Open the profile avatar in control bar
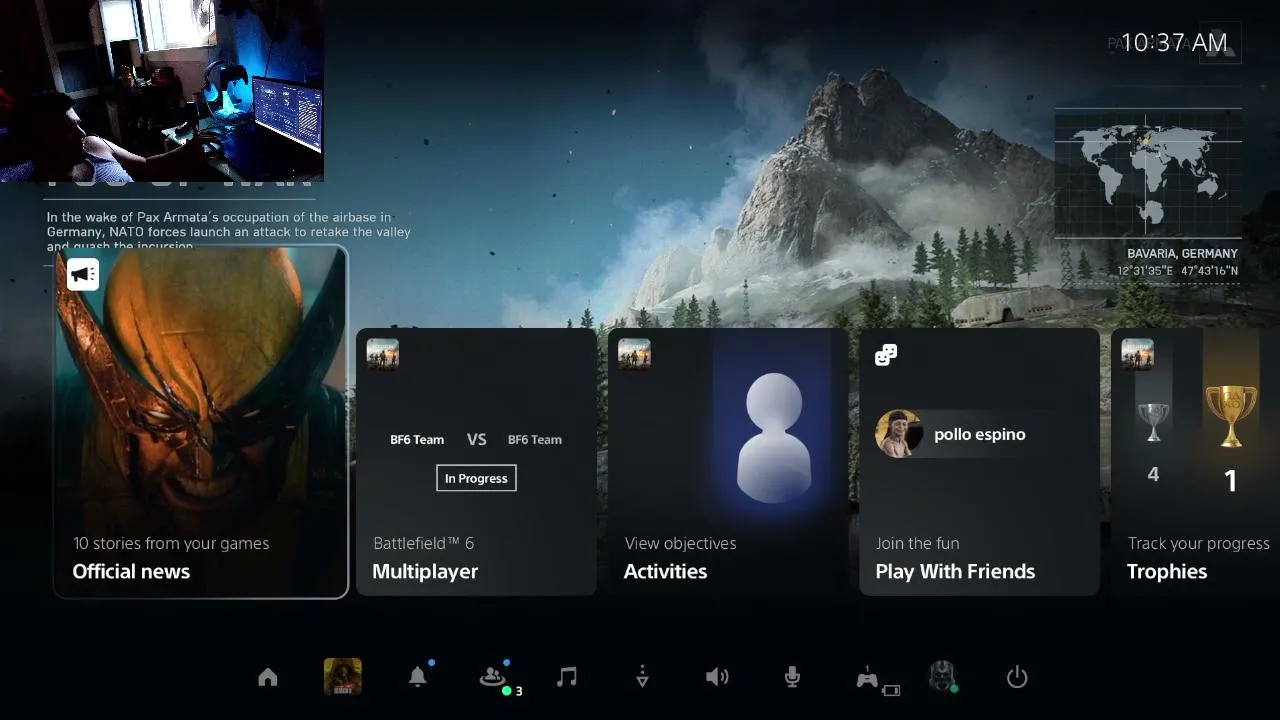1280x720 pixels. [943, 676]
